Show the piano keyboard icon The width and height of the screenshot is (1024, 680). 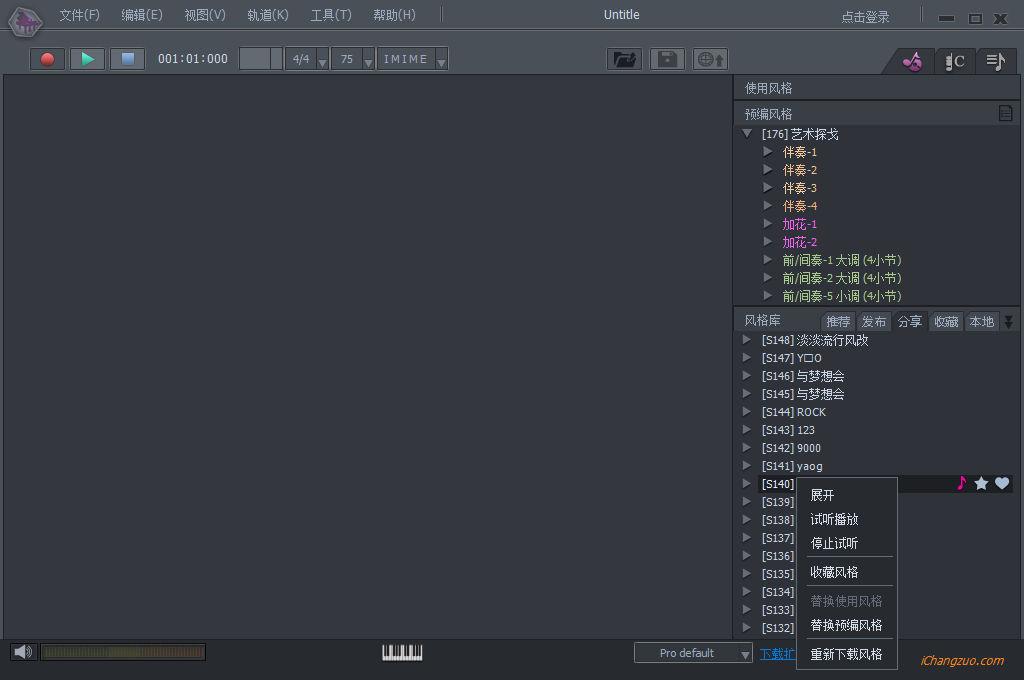point(402,652)
